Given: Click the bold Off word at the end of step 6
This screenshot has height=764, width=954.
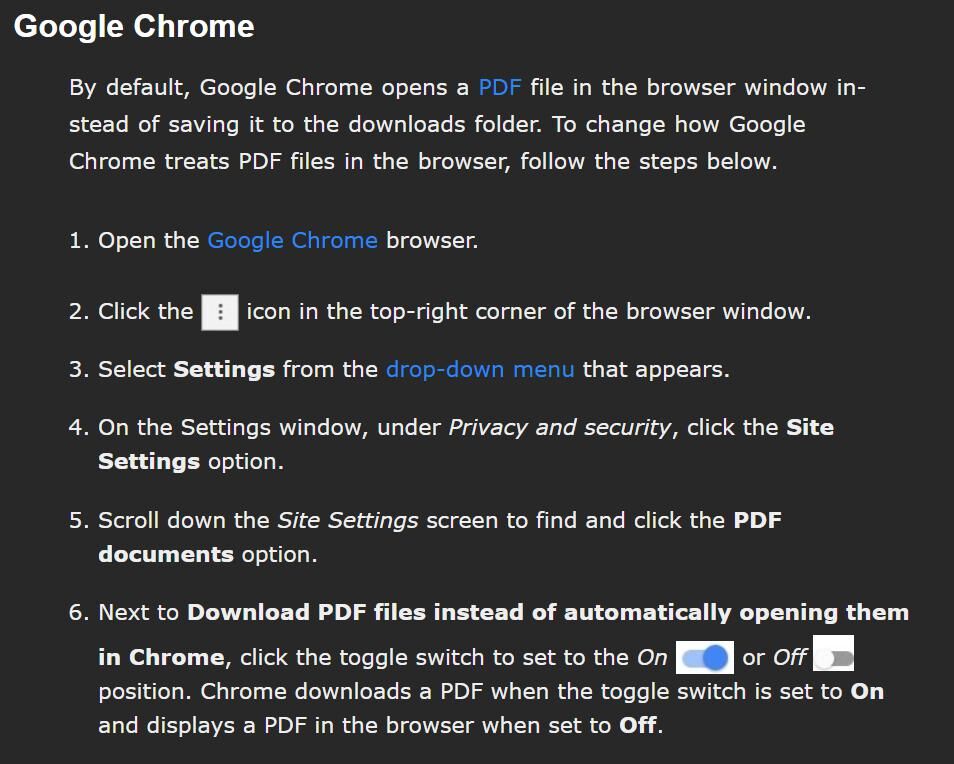Looking at the screenshot, I should (x=637, y=725).
